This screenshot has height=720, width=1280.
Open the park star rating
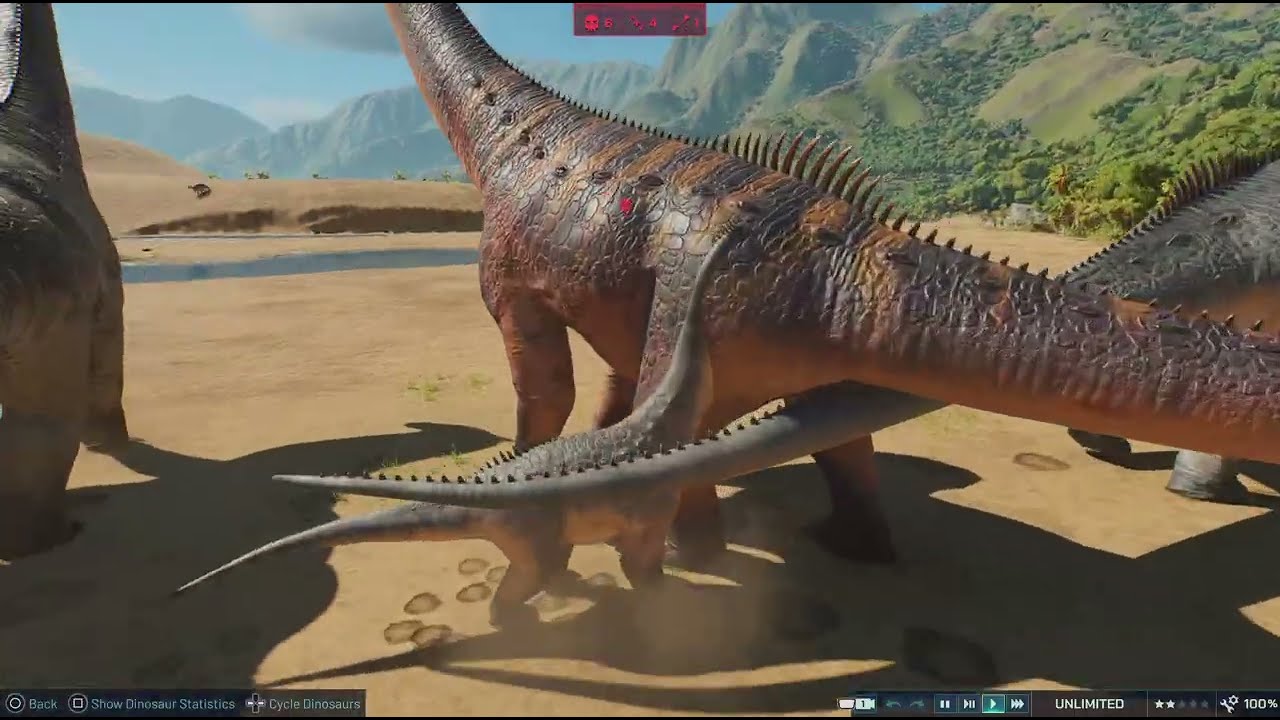[1181, 704]
